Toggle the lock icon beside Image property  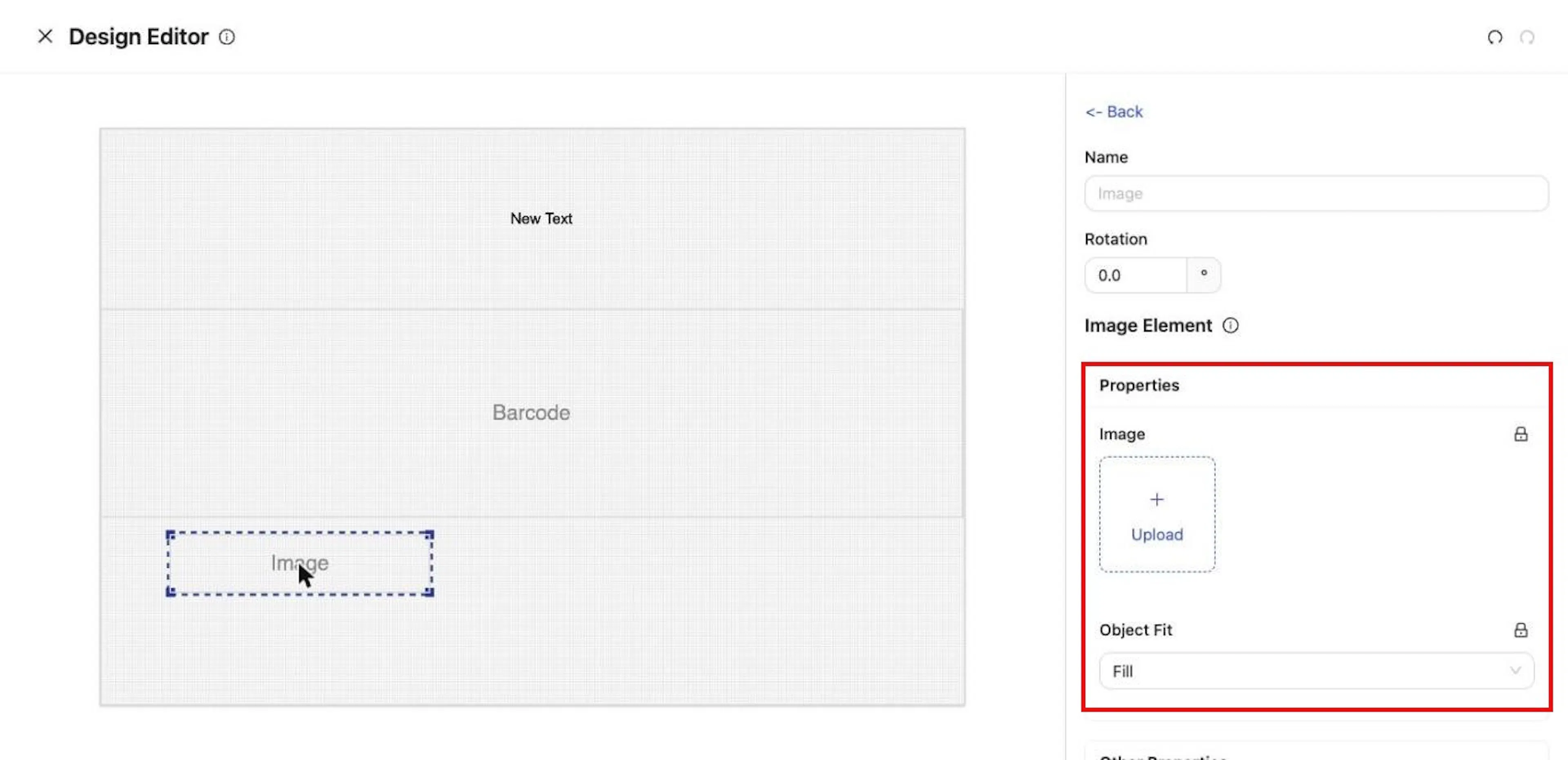tap(1521, 434)
